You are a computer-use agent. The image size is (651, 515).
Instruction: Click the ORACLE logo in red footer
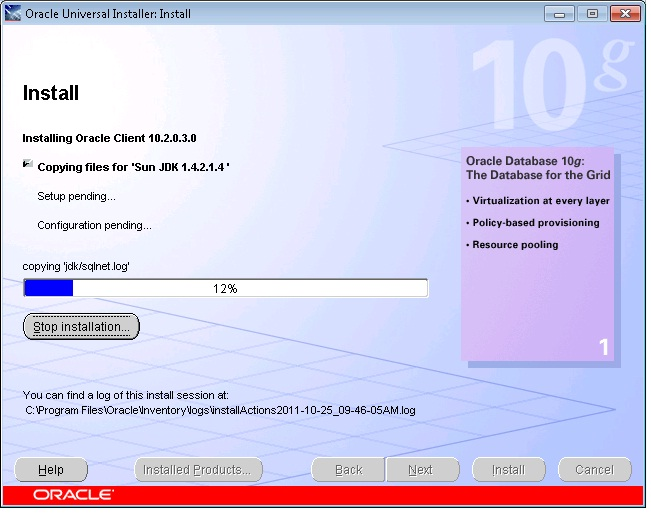tap(73, 495)
